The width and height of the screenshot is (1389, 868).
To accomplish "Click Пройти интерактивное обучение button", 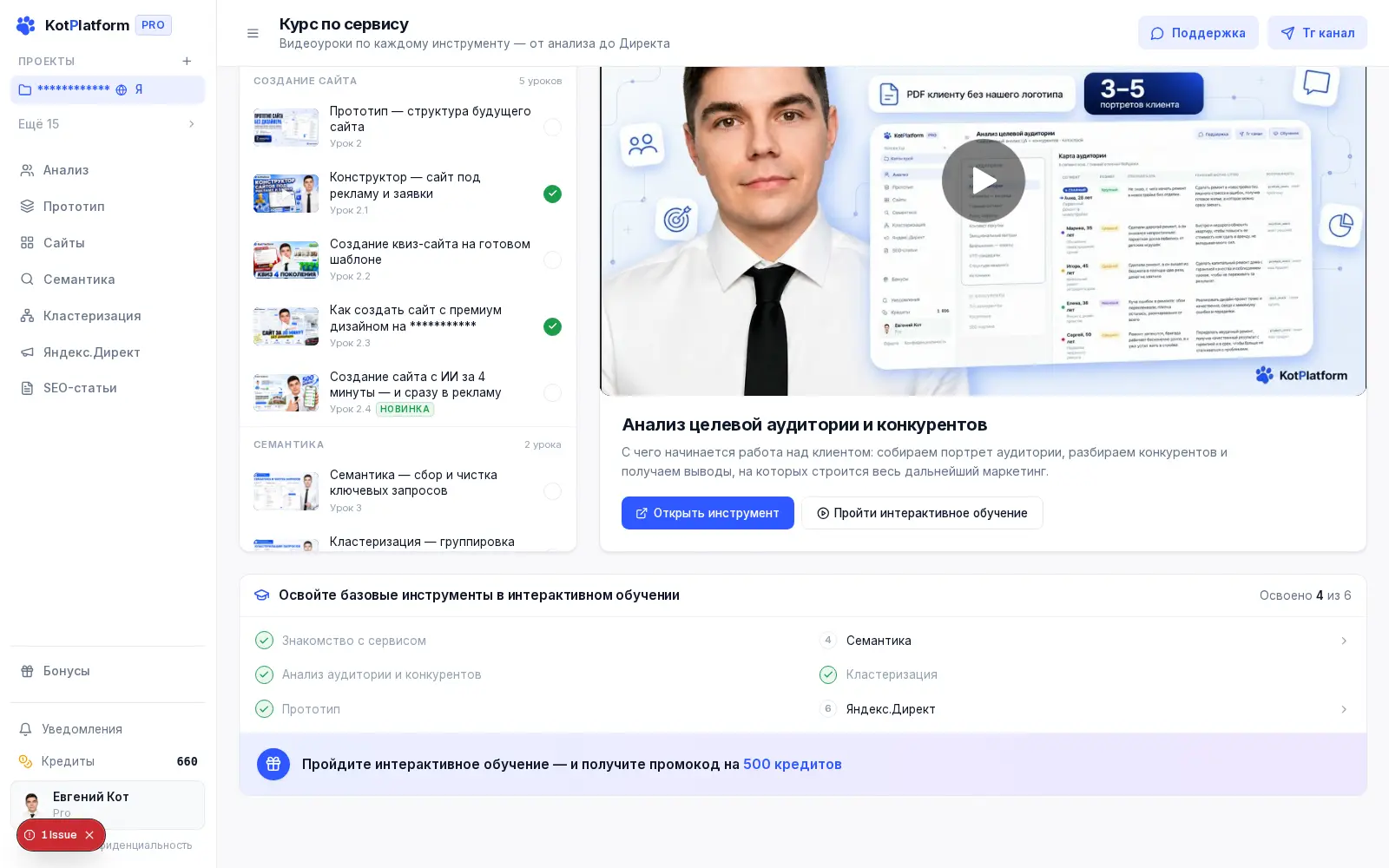I will click(x=922, y=513).
